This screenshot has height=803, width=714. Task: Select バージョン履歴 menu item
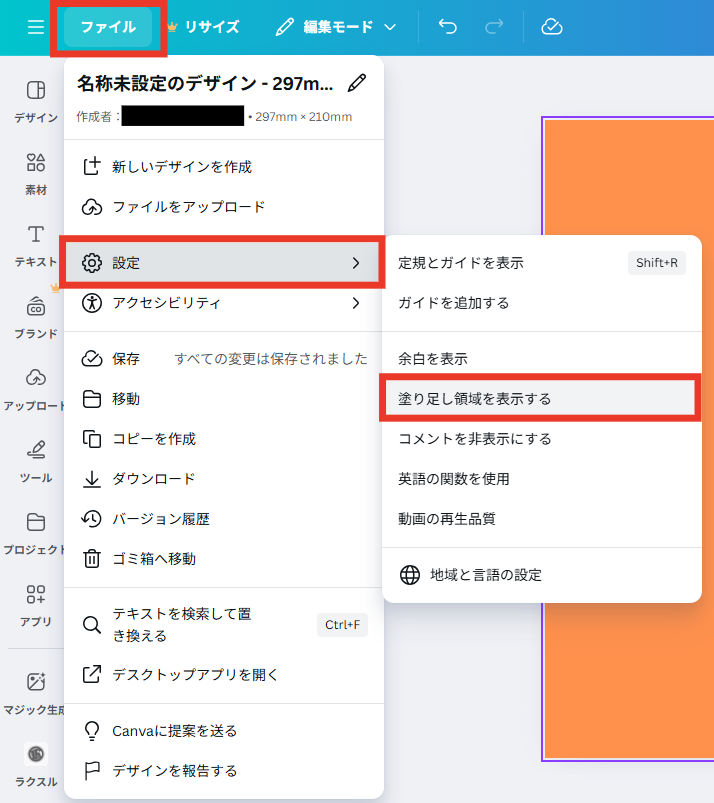click(160, 519)
